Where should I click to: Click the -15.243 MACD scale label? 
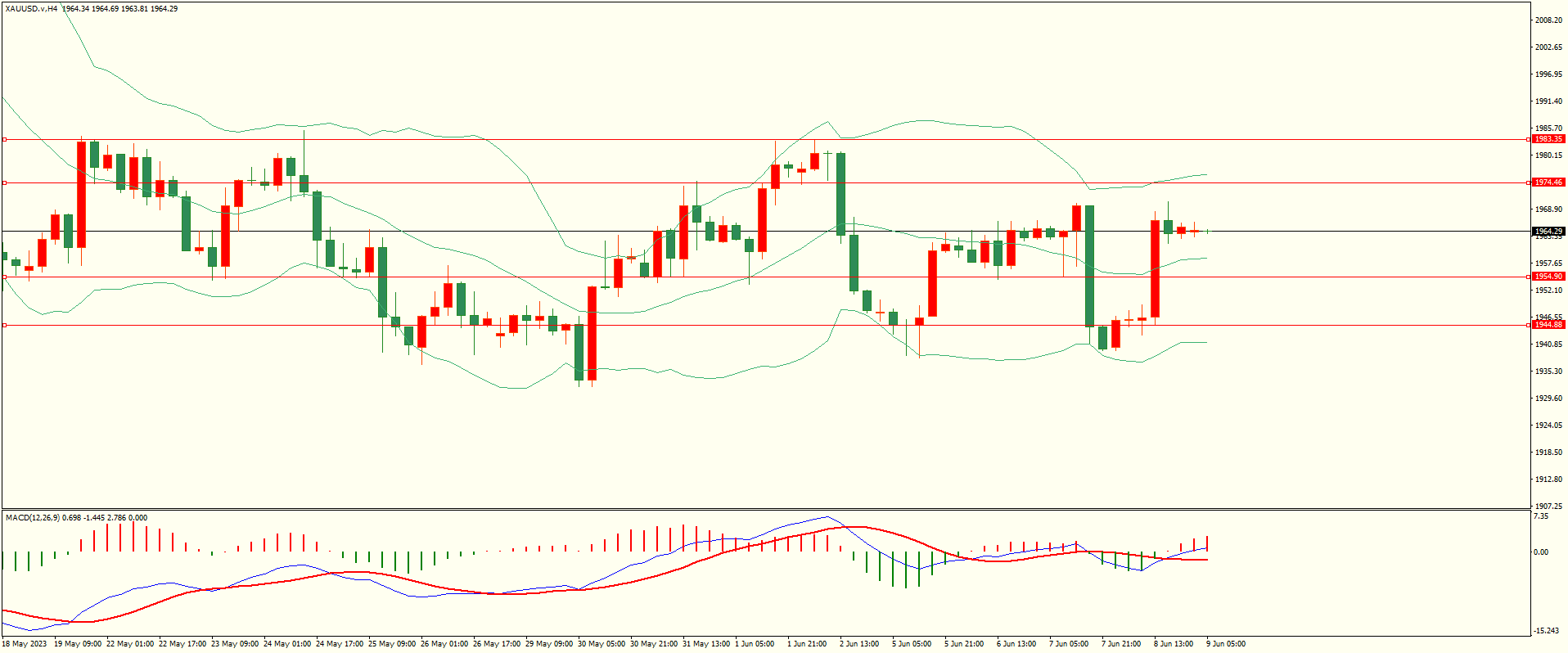coord(1546,631)
